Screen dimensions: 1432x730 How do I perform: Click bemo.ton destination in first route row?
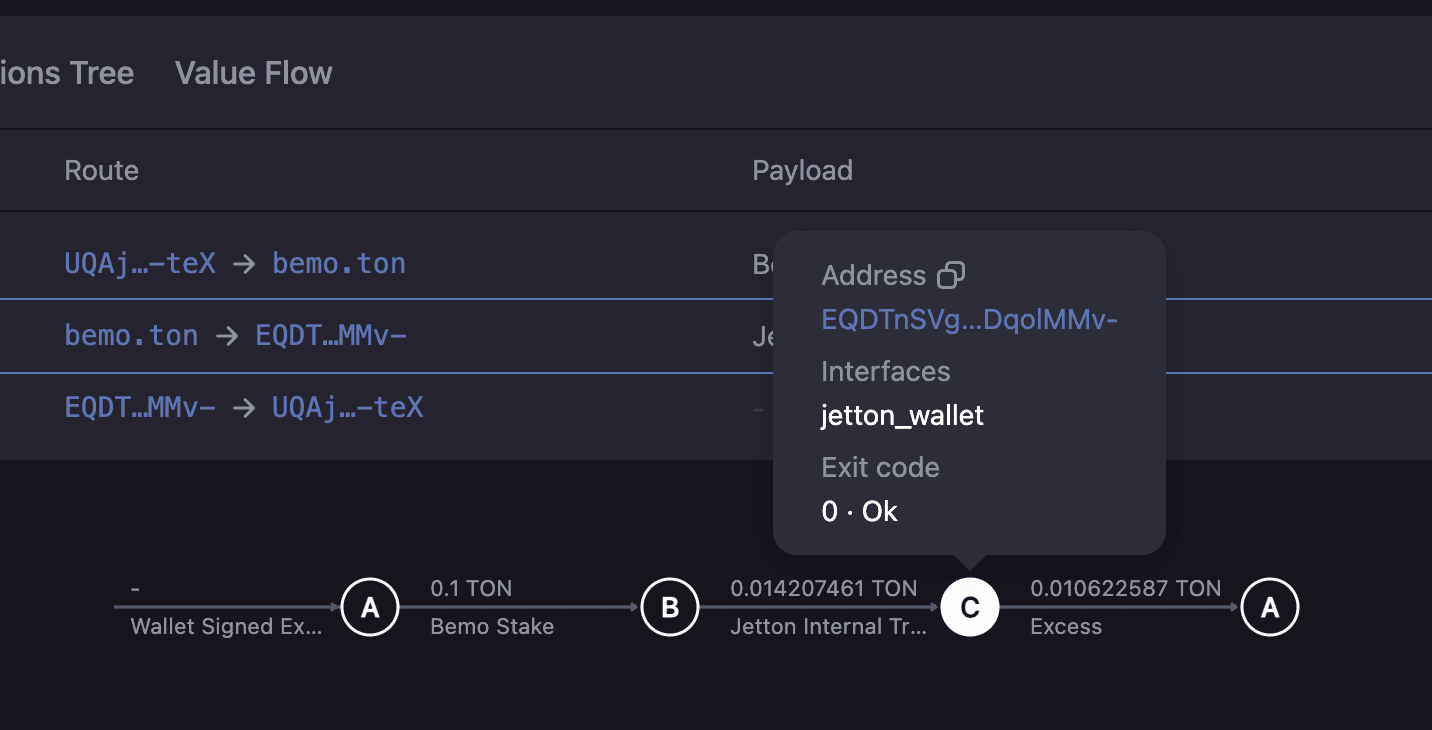339,263
